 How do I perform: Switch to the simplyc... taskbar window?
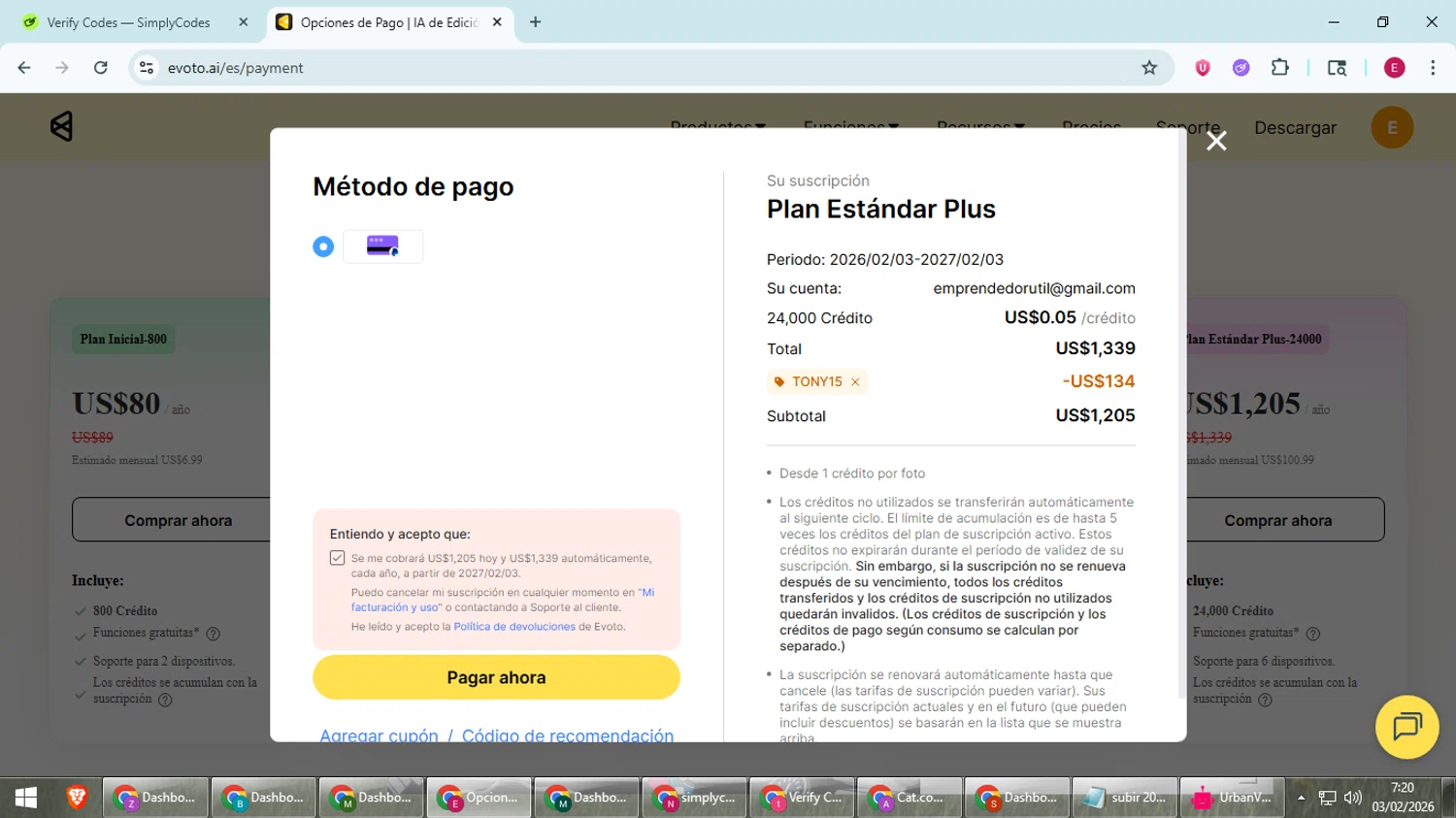coord(694,798)
